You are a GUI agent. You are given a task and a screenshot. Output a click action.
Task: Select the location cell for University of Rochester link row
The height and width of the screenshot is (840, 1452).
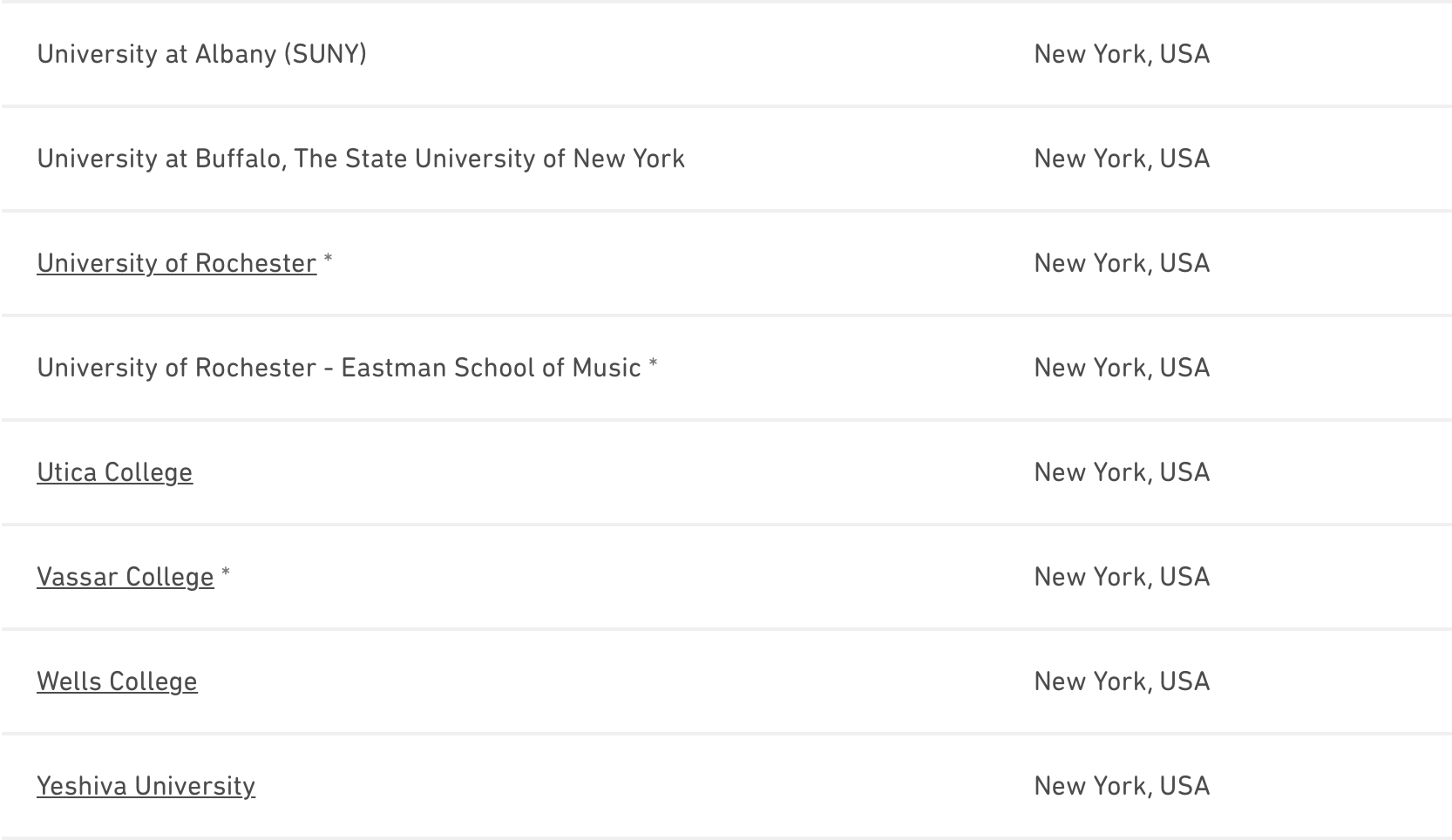(x=1122, y=263)
